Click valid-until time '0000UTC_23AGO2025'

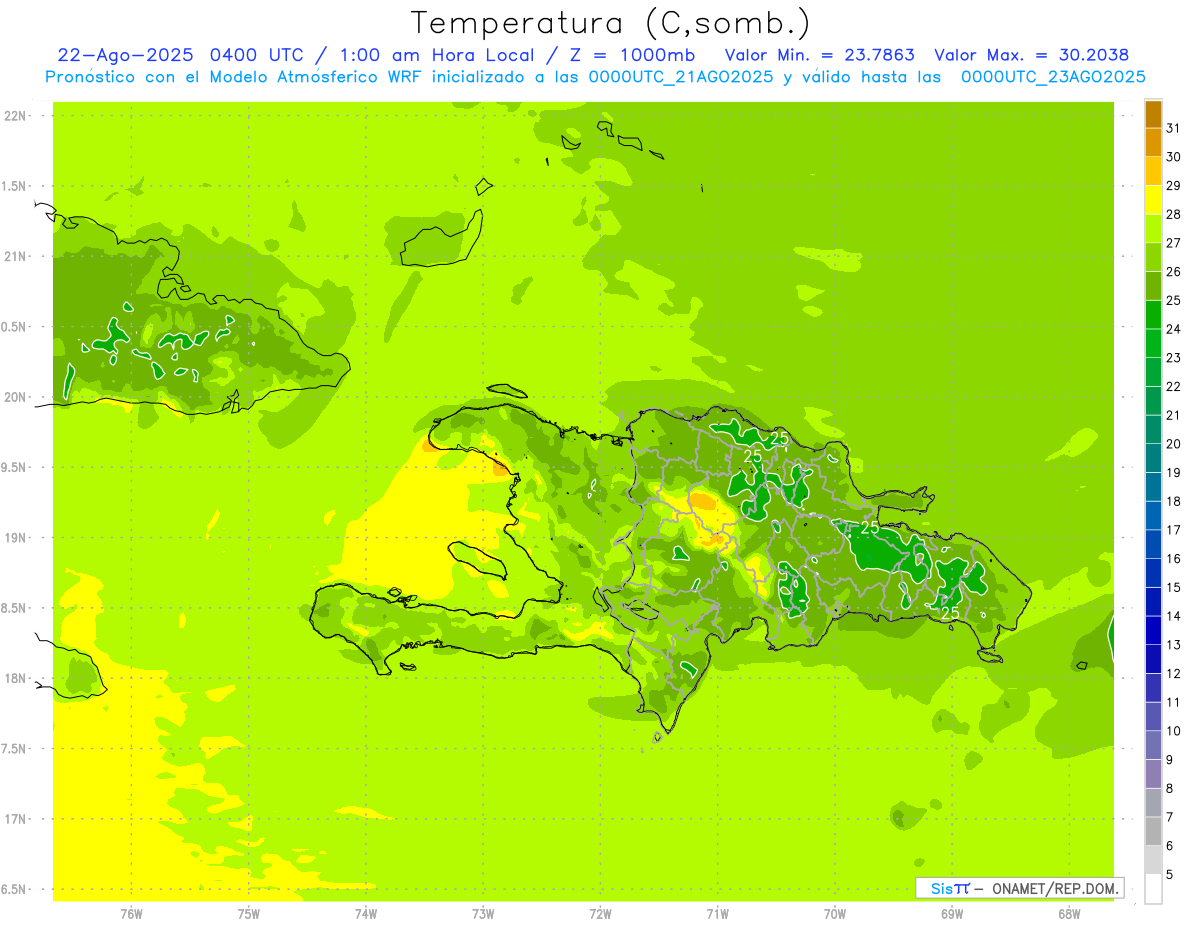(1053, 77)
